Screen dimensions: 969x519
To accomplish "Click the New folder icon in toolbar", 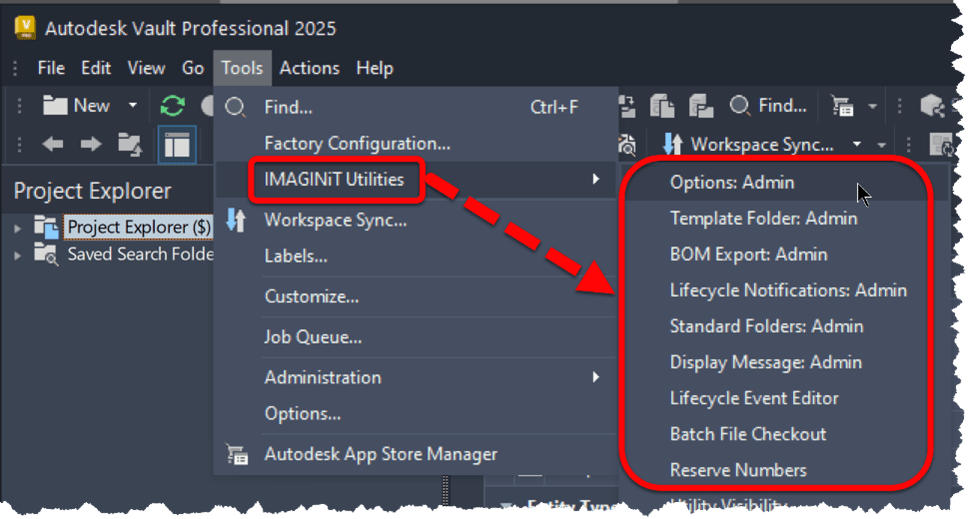I will click(x=54, y=106).
